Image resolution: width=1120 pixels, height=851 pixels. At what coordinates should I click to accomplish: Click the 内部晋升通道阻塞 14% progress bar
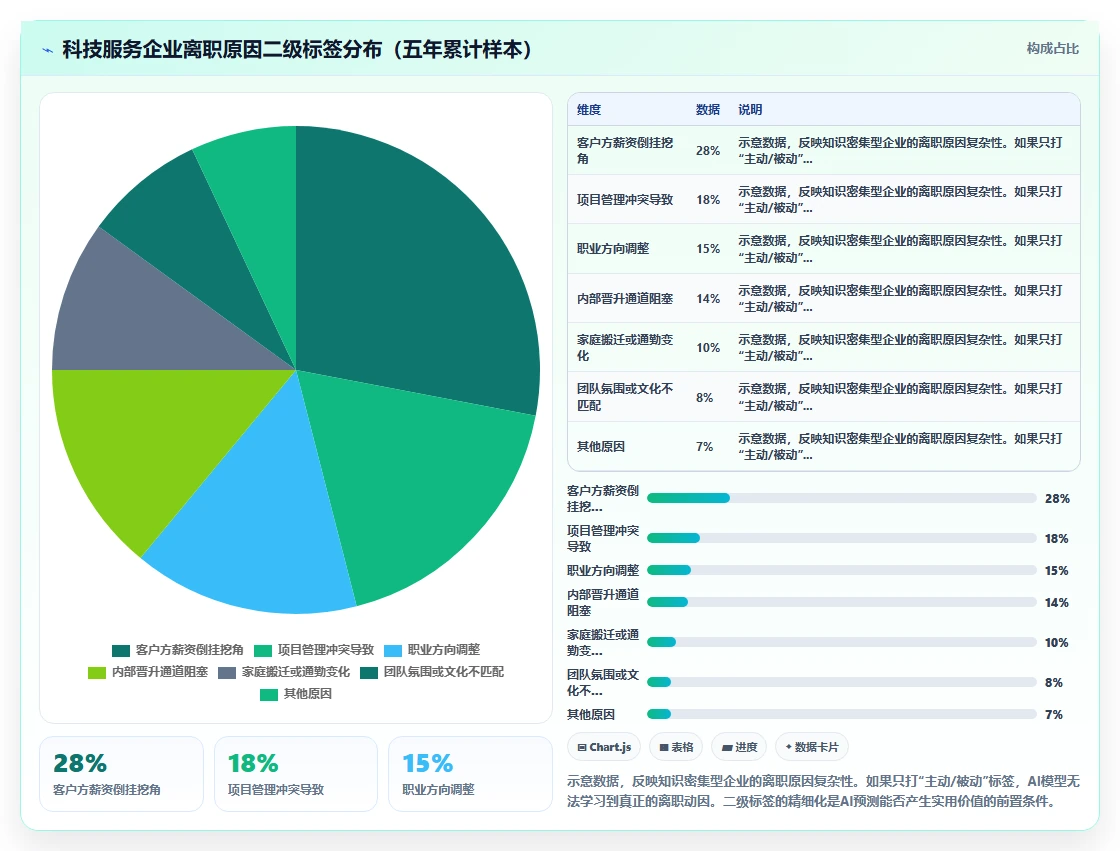[x=841, y=602]
